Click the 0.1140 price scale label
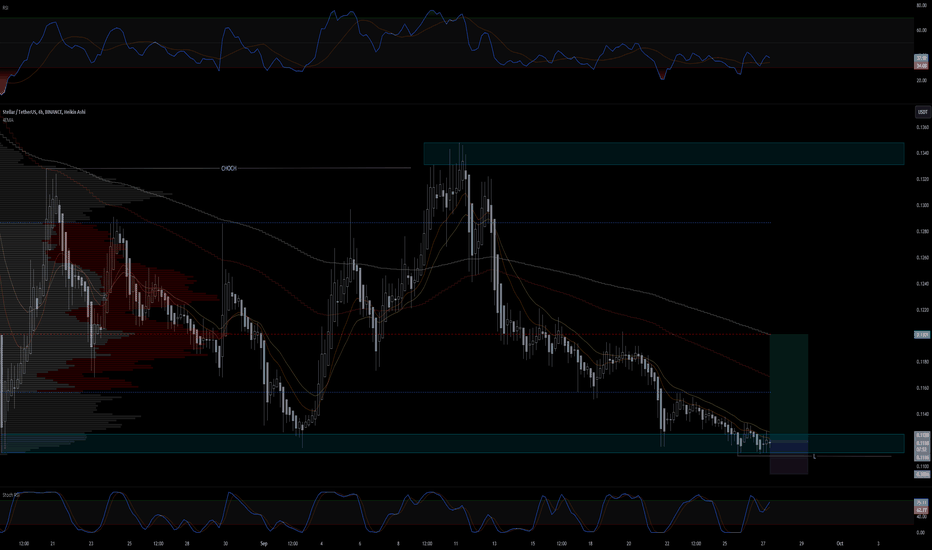 point(923,414)
